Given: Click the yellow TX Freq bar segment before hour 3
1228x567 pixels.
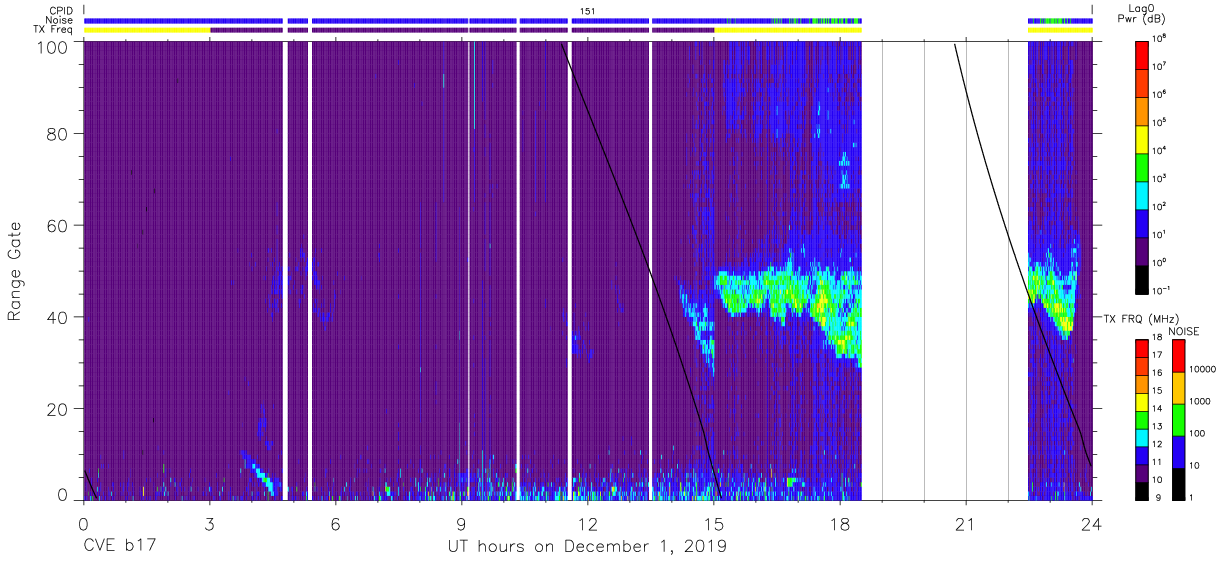Looking at the screenshot, I should pos(147,30).
